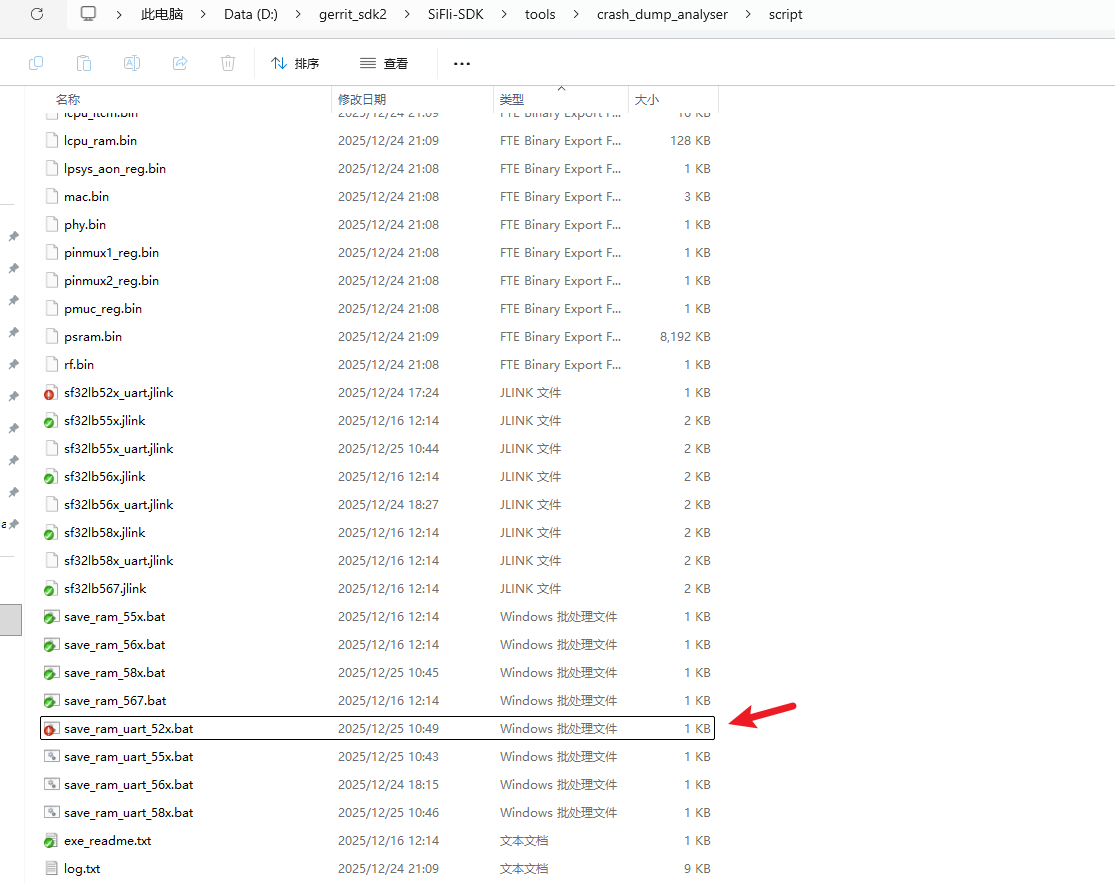The height and width of the screenshot is (884, 1115).
Task: Navigate to the tools folder in breadcrumb
Action: [x=540, y=15]
